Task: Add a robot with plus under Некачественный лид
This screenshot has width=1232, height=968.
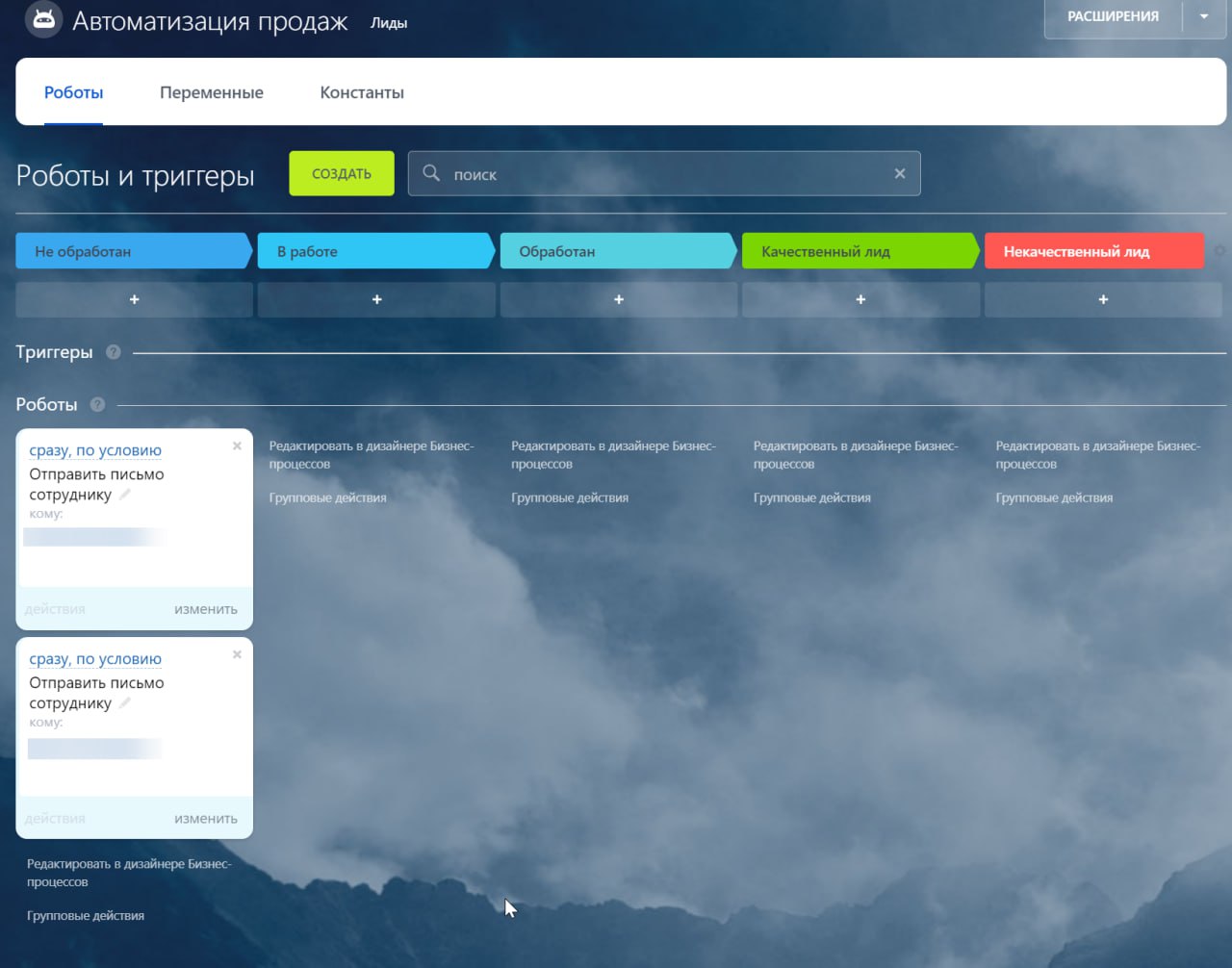Action: (1103, 299)
